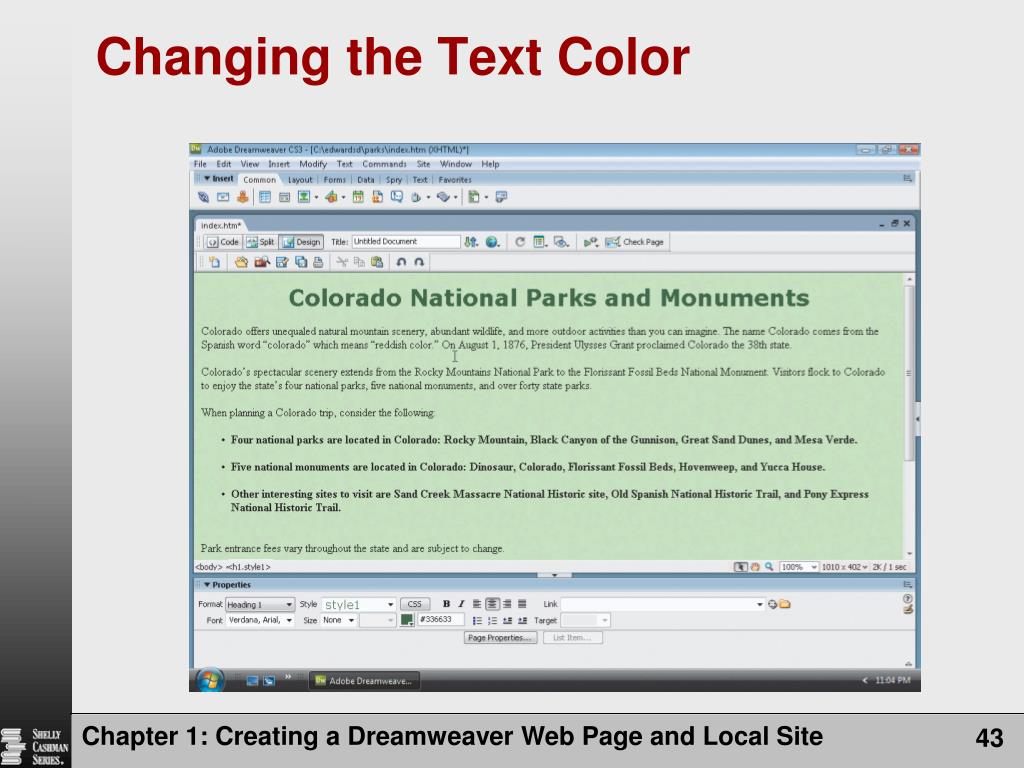Click the index.htm document tab
1024x768 pixels.
(x=221, y=225)
